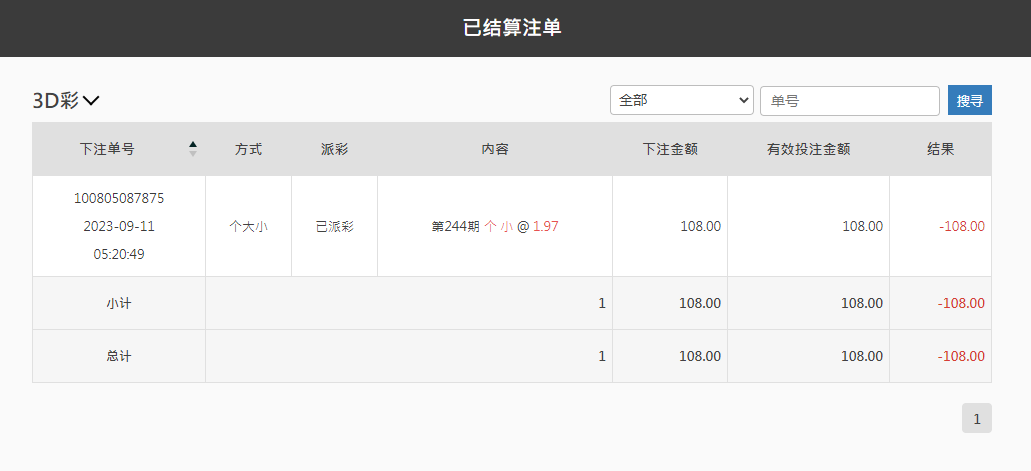Select bet order number 100805087875

coord(119,198)
